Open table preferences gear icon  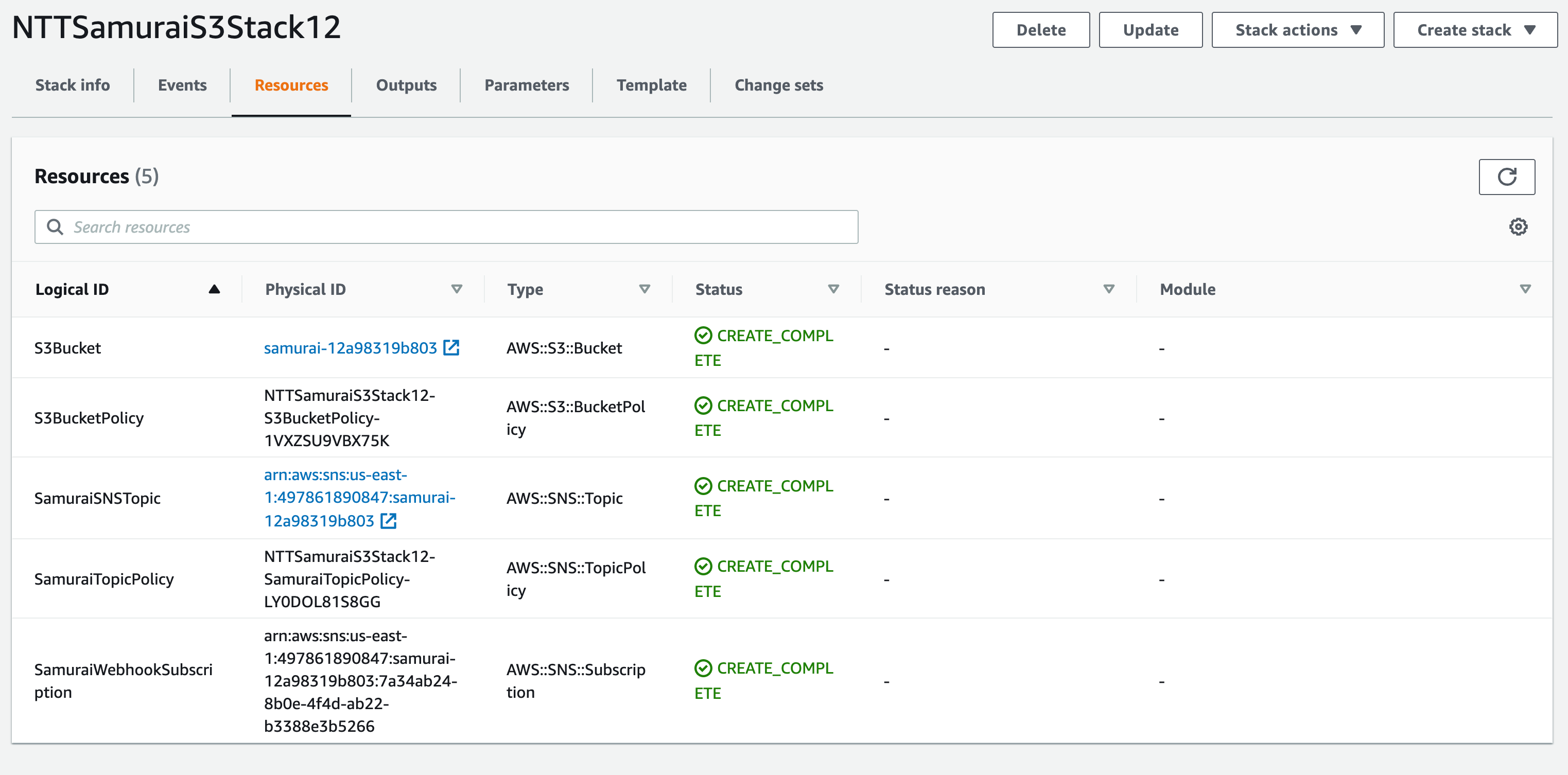pyautogui.click(x=1518, y=227)
